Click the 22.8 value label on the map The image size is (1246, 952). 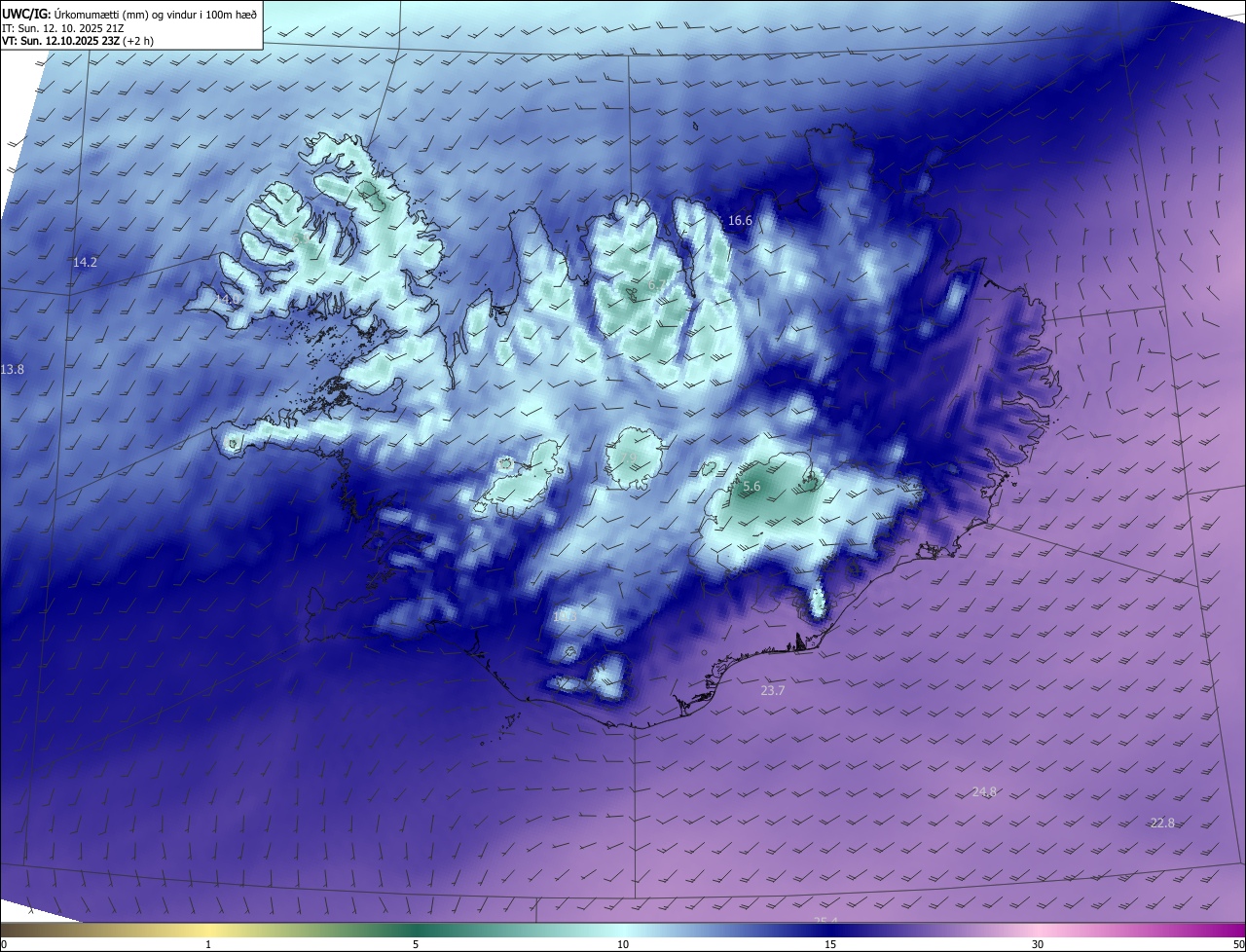(x=1162, y=823)
